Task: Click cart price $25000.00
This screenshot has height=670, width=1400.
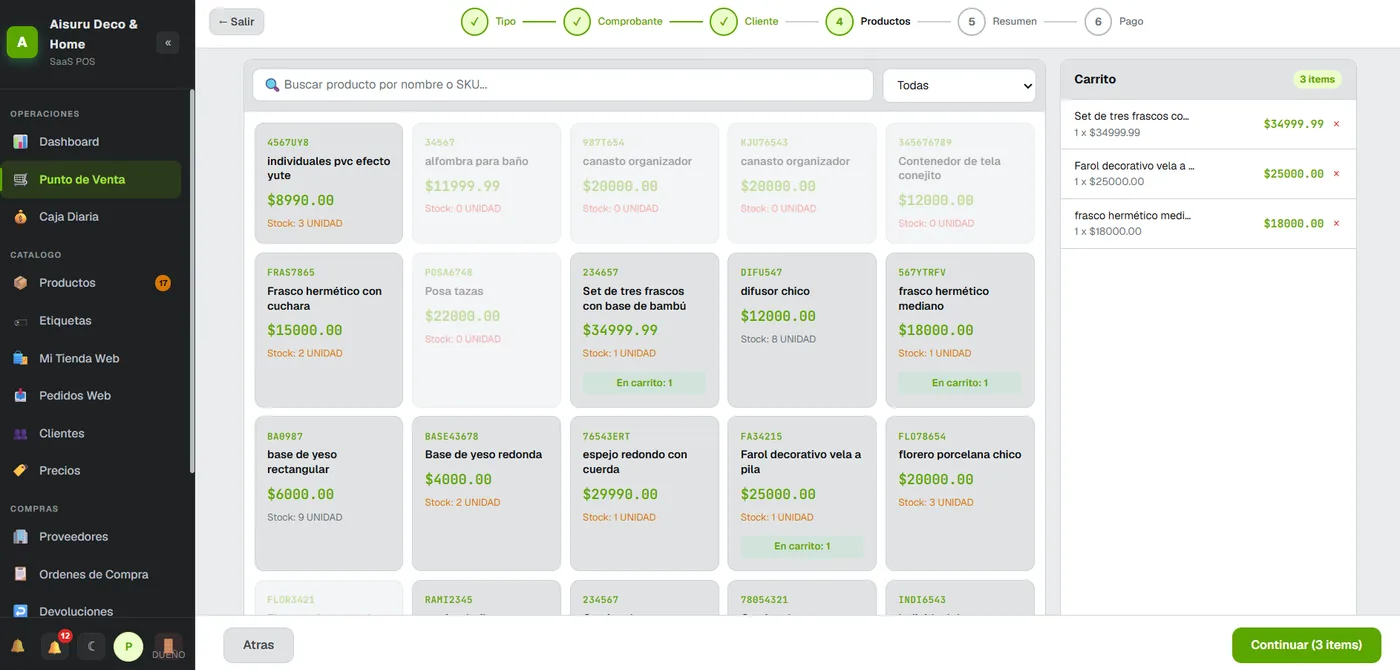Action: click(1294, 174)
